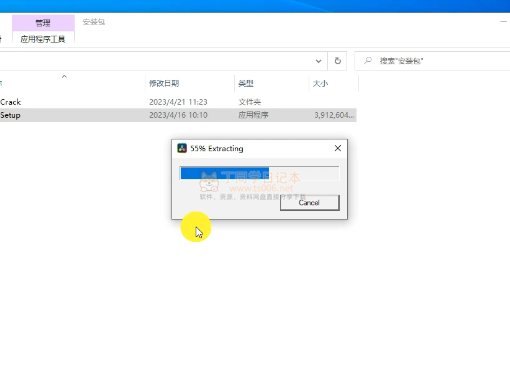Image resolution: width=510 pixels, height=374 pixels.
Task: Close the 55% Extracting dialog
Action: tap(338, 148)
